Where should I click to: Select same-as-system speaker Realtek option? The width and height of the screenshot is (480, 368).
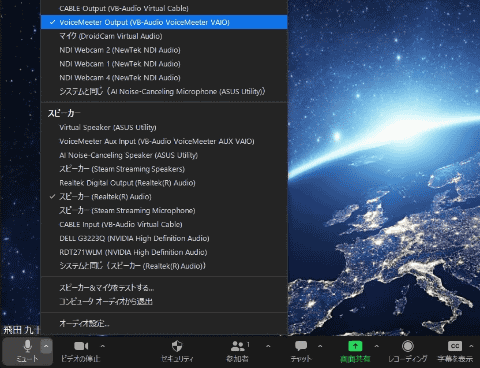[164, 266]
